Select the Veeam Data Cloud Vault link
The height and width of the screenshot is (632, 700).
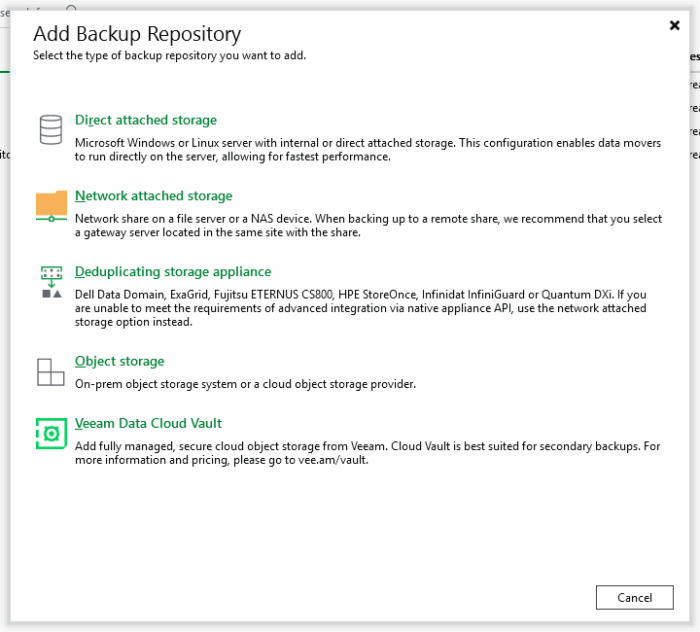(148, 423)
